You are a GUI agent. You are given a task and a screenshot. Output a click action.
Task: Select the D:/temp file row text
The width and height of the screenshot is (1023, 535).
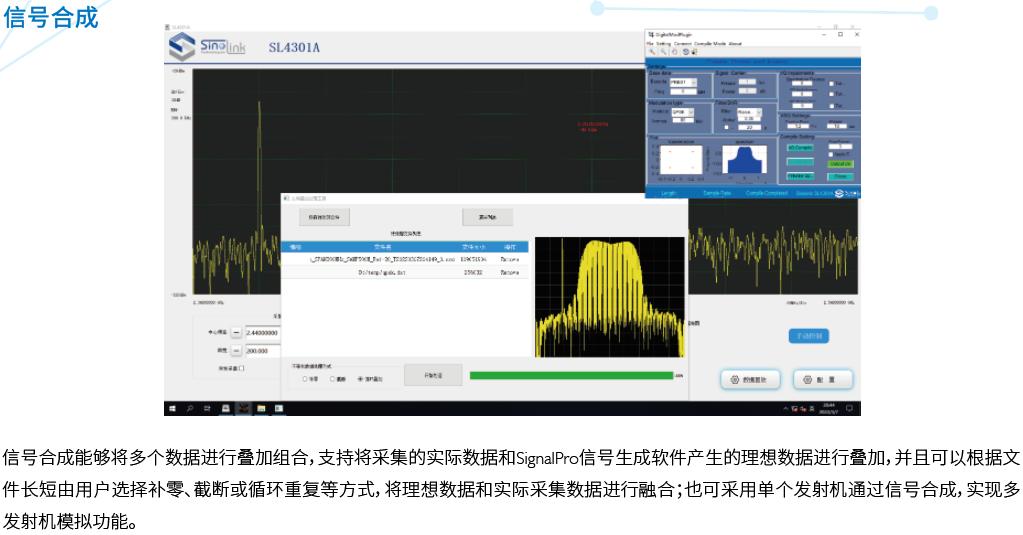(x=382, y=272)
